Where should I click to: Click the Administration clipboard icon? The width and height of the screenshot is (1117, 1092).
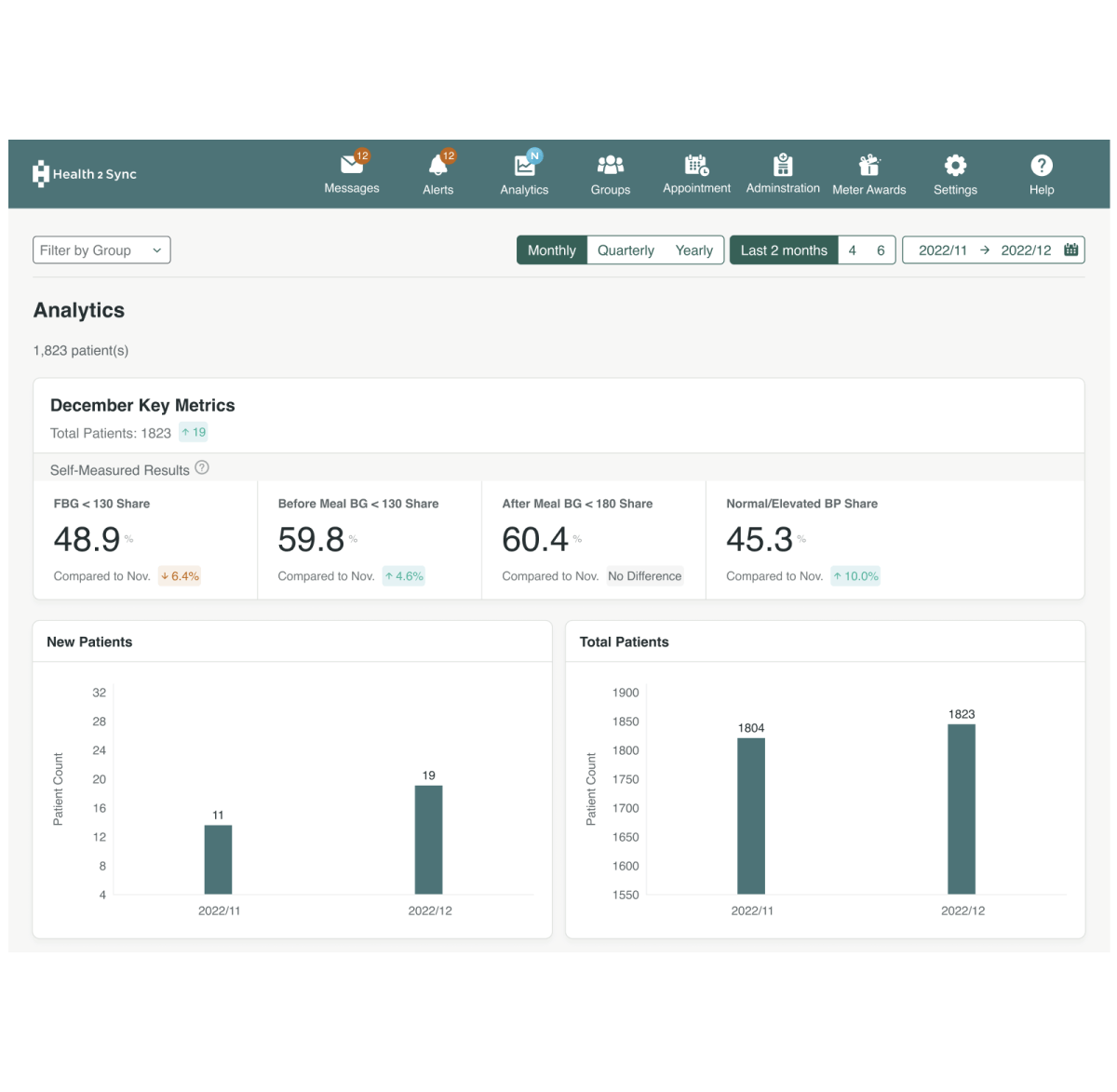pos(783,165)
